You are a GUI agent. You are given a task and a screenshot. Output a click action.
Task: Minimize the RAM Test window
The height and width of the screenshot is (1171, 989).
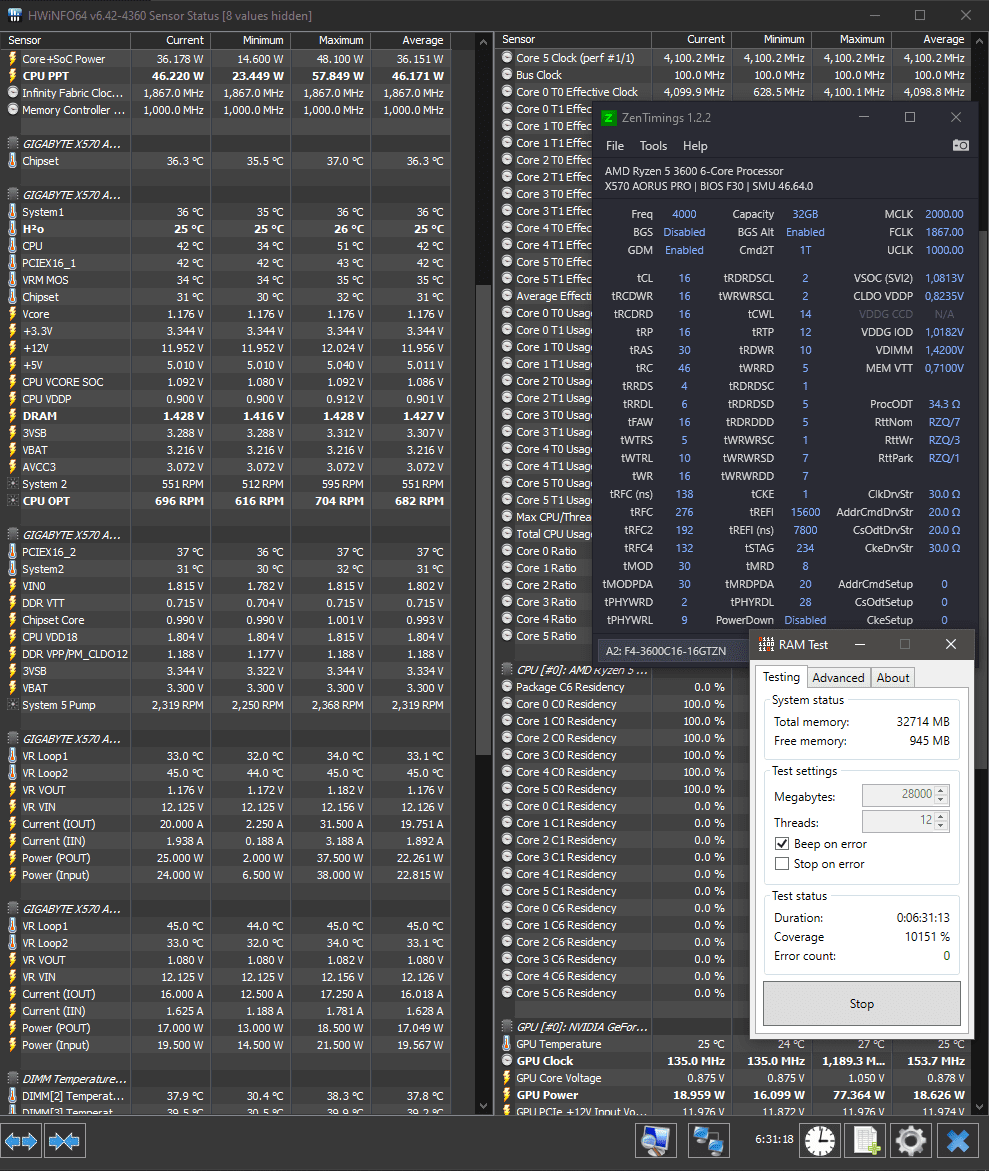tap(860, 644)
